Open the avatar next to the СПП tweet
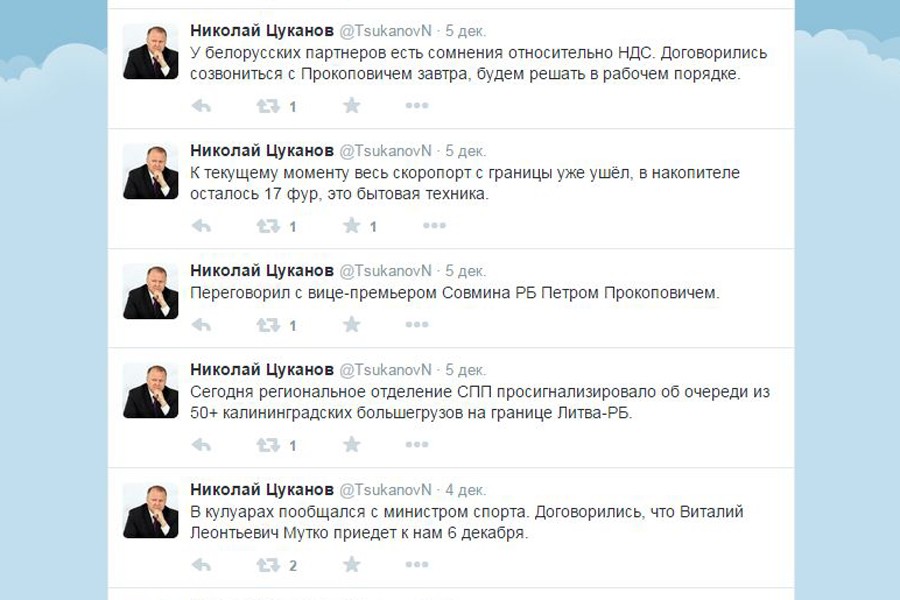This screenshot has height=600, width=900. [x=151, y=390]
